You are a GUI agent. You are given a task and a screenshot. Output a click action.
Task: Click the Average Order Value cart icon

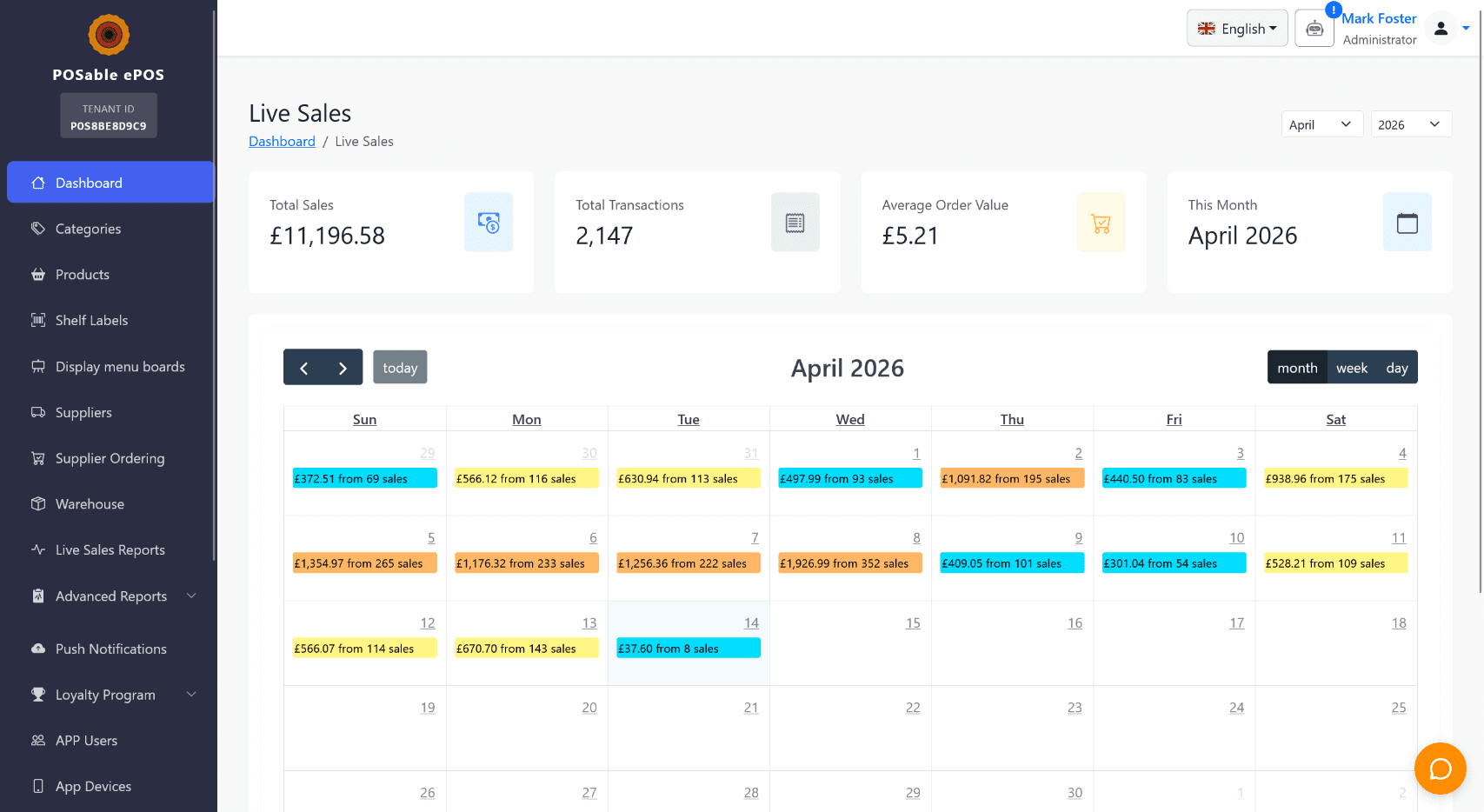coord(1101,223)
